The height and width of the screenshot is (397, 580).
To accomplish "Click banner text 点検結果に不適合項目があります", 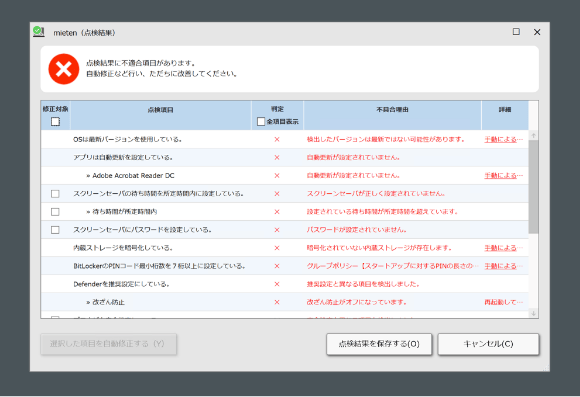I will pos(141,63).
